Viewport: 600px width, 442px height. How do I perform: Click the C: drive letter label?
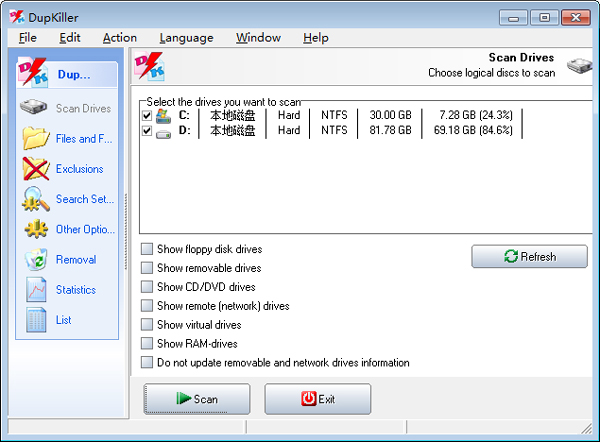(x=184, y=115)
